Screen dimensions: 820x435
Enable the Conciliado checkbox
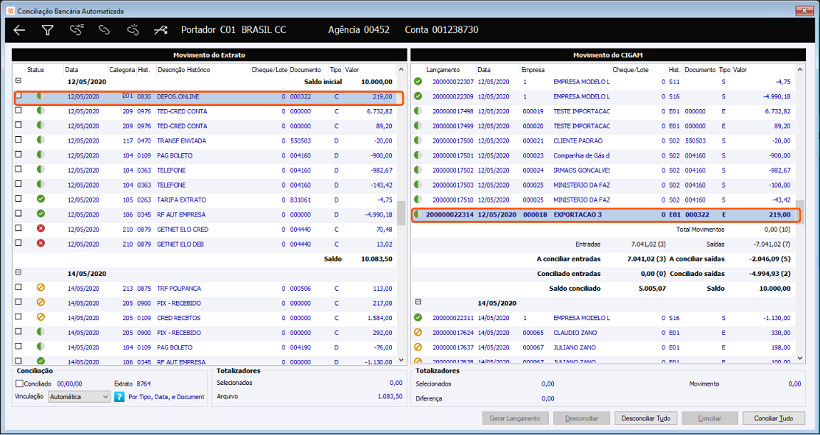pos(20,383)
